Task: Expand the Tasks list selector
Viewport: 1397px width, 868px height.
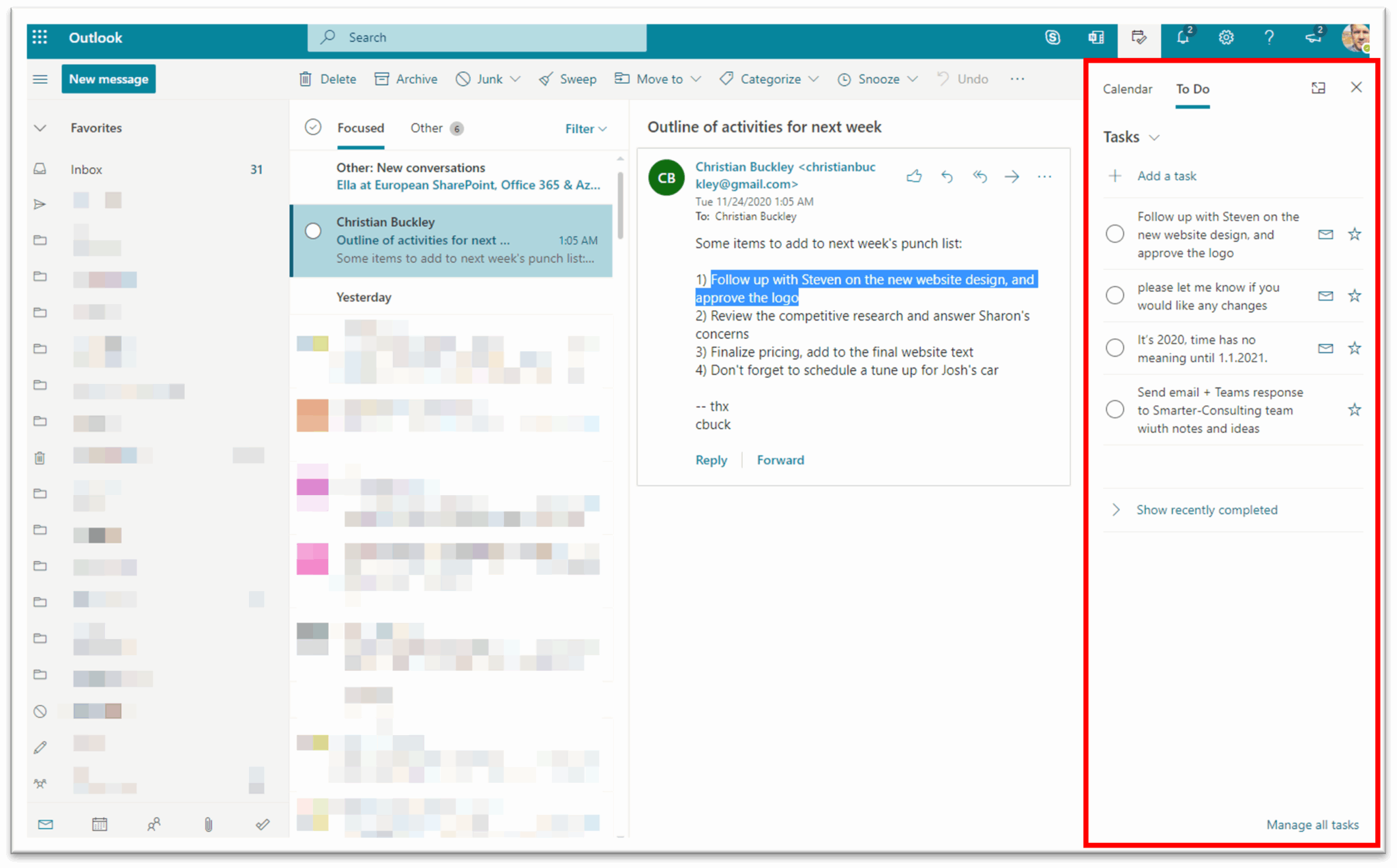Action: point(1155,136)
